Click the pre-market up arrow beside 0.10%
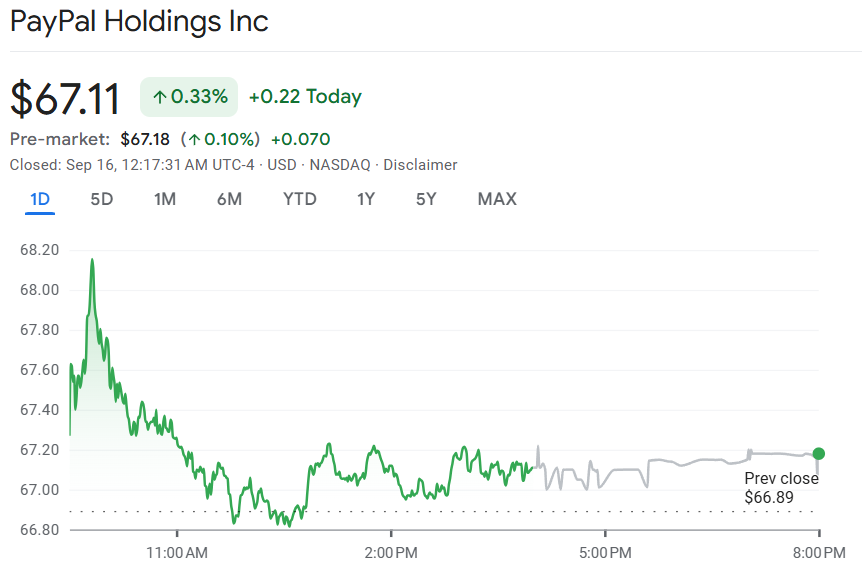 coord(195,139)
